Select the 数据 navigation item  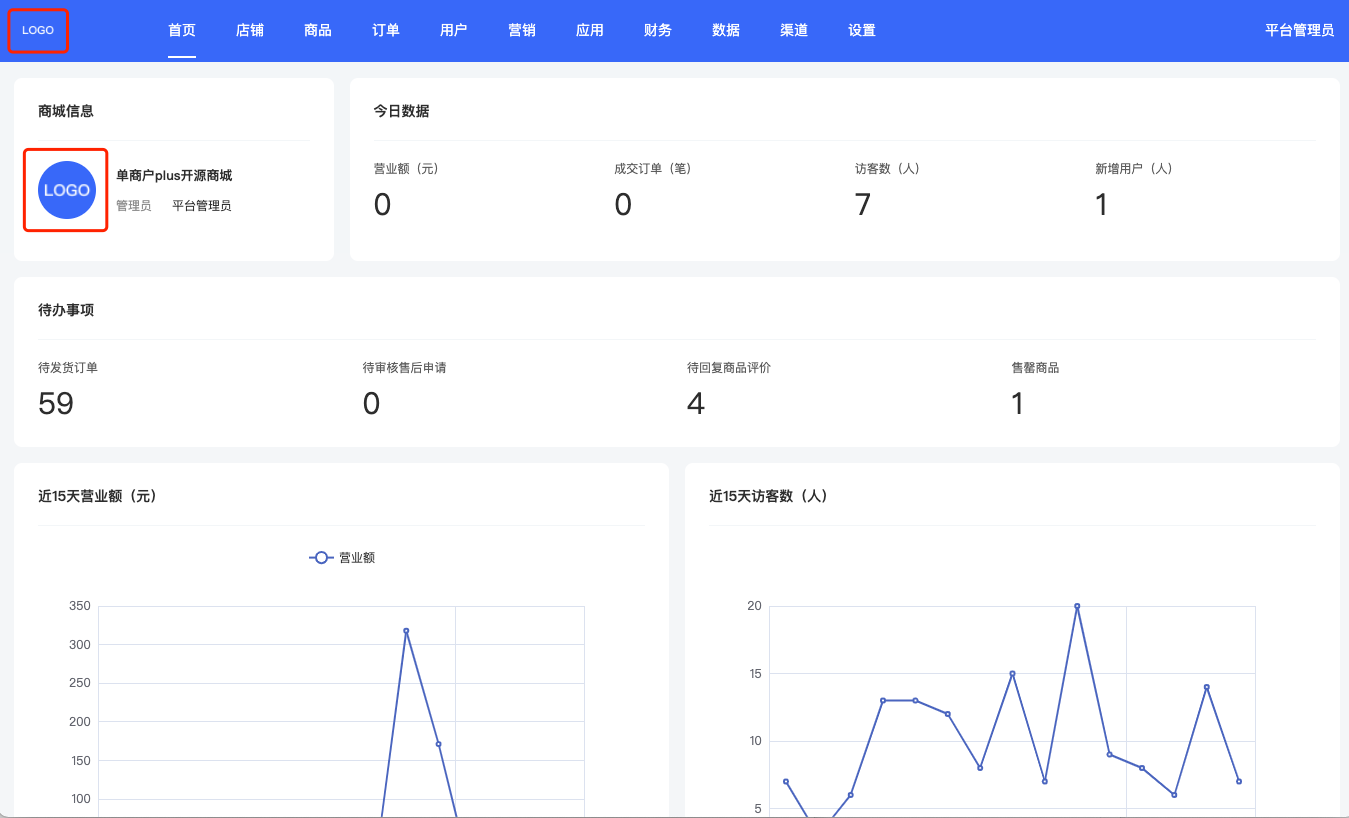[726, 30]
